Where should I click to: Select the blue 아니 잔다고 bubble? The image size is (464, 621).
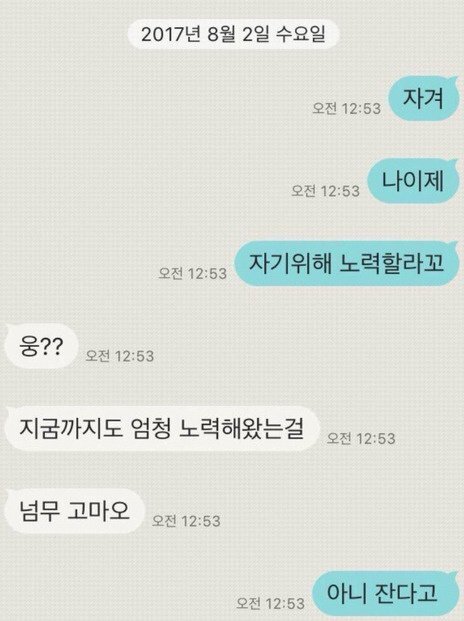386,594
